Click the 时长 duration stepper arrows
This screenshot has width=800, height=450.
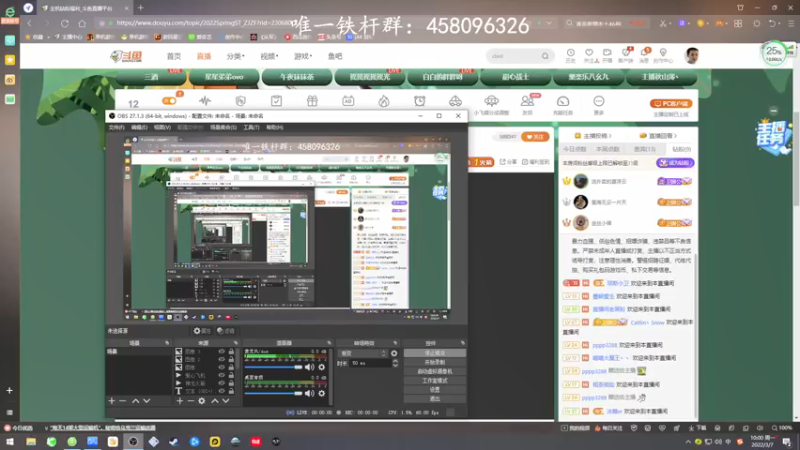point(395,363)
